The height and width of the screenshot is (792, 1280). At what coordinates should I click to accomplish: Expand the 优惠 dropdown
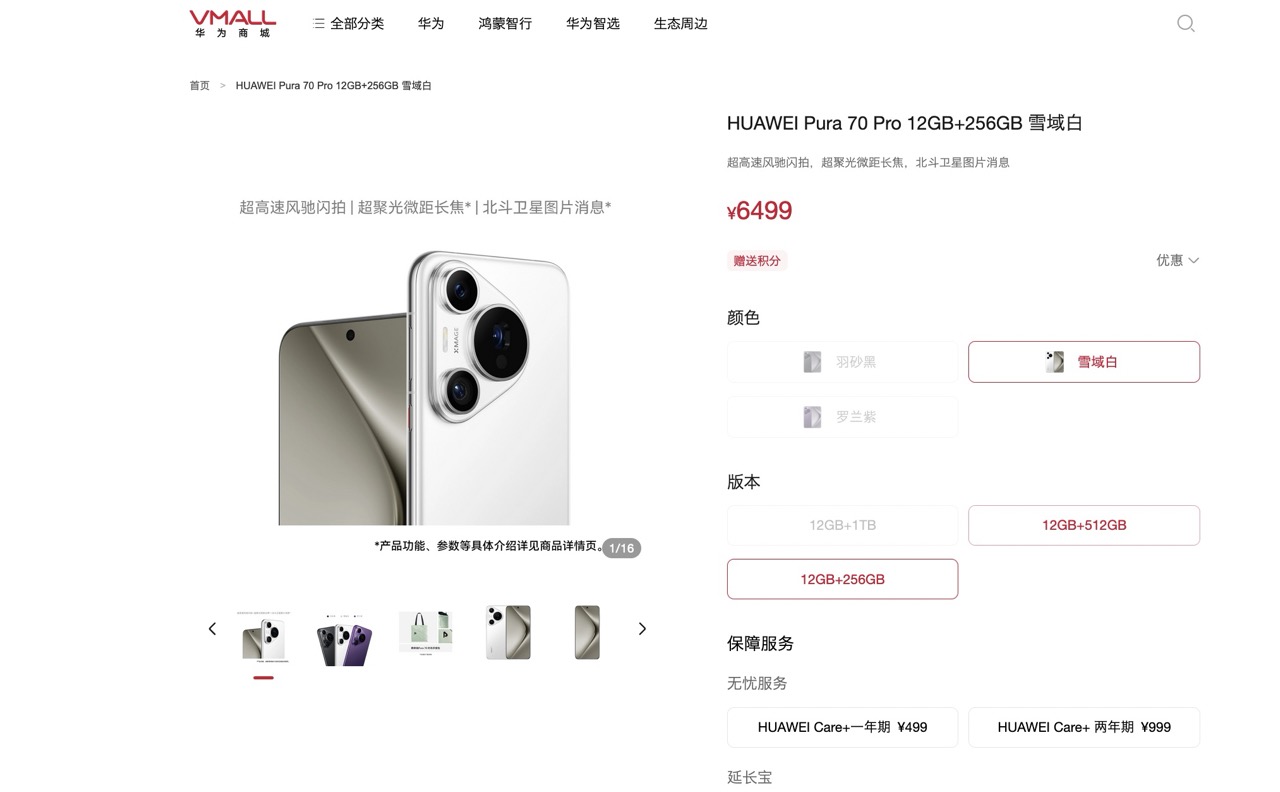coord(1178,260)
